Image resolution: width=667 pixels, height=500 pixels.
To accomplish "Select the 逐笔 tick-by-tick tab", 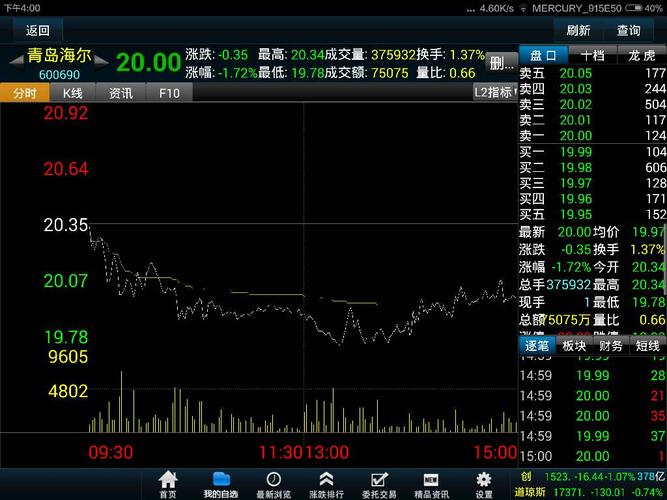I will point(537,346).
